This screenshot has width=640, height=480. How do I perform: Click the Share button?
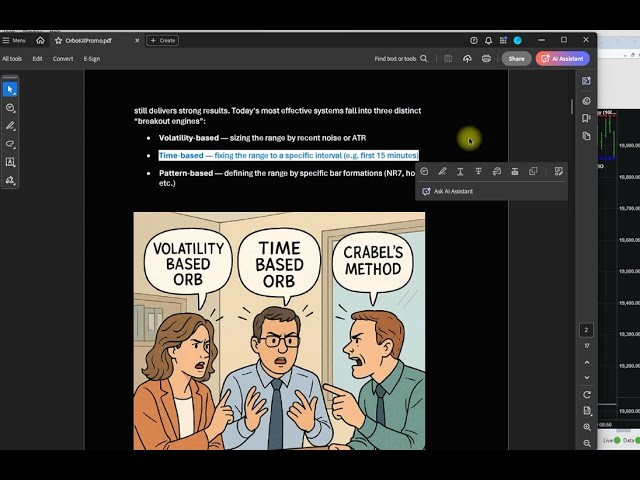pyautogui.click(x=516, y=59)
